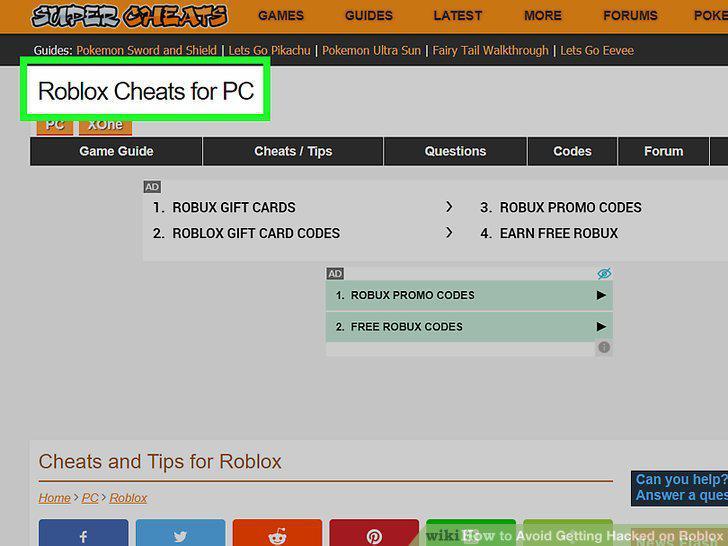Select the XOne platform tag
Image resolution: width=728 pixels, height=546 pixels.
pyautogui.click(x=105, y=127)
